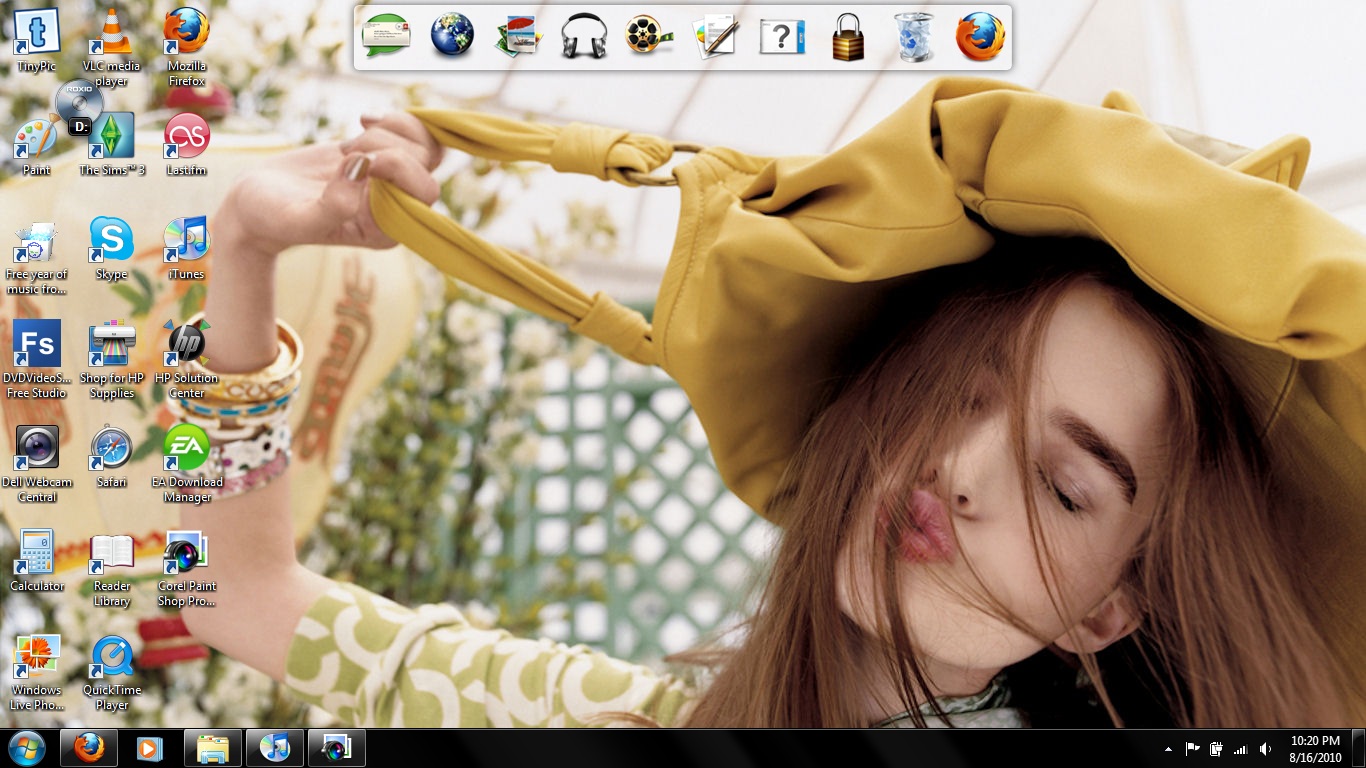Click the film reel icon in dock
This screenshot has height=768, width=1366.
click(649, 37)
